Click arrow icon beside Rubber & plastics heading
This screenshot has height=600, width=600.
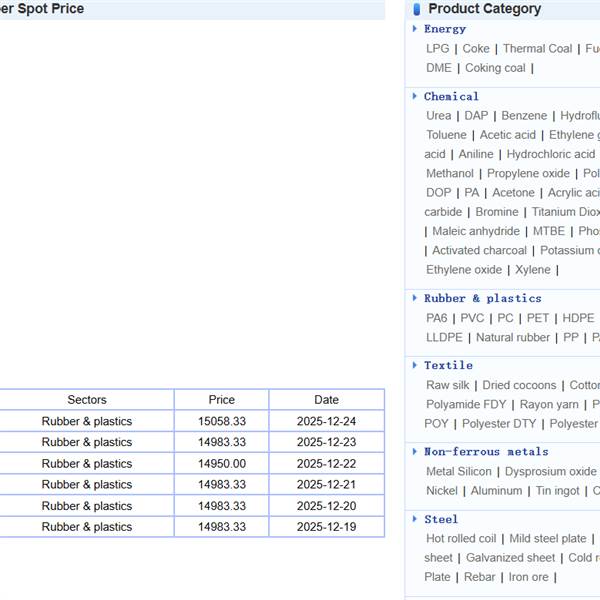coord(415,298)
